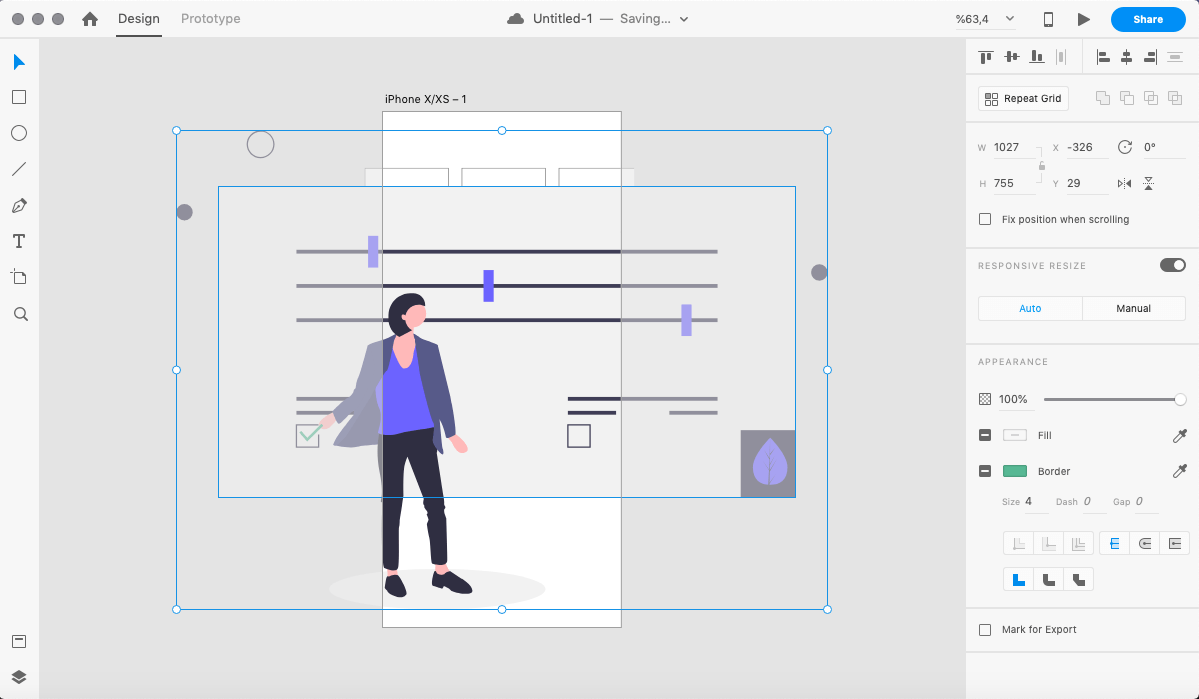Image resolution: width=1199 pixels, height=699 pixels.
Task: Click the Home icon
Action: (x=90, y=19)
